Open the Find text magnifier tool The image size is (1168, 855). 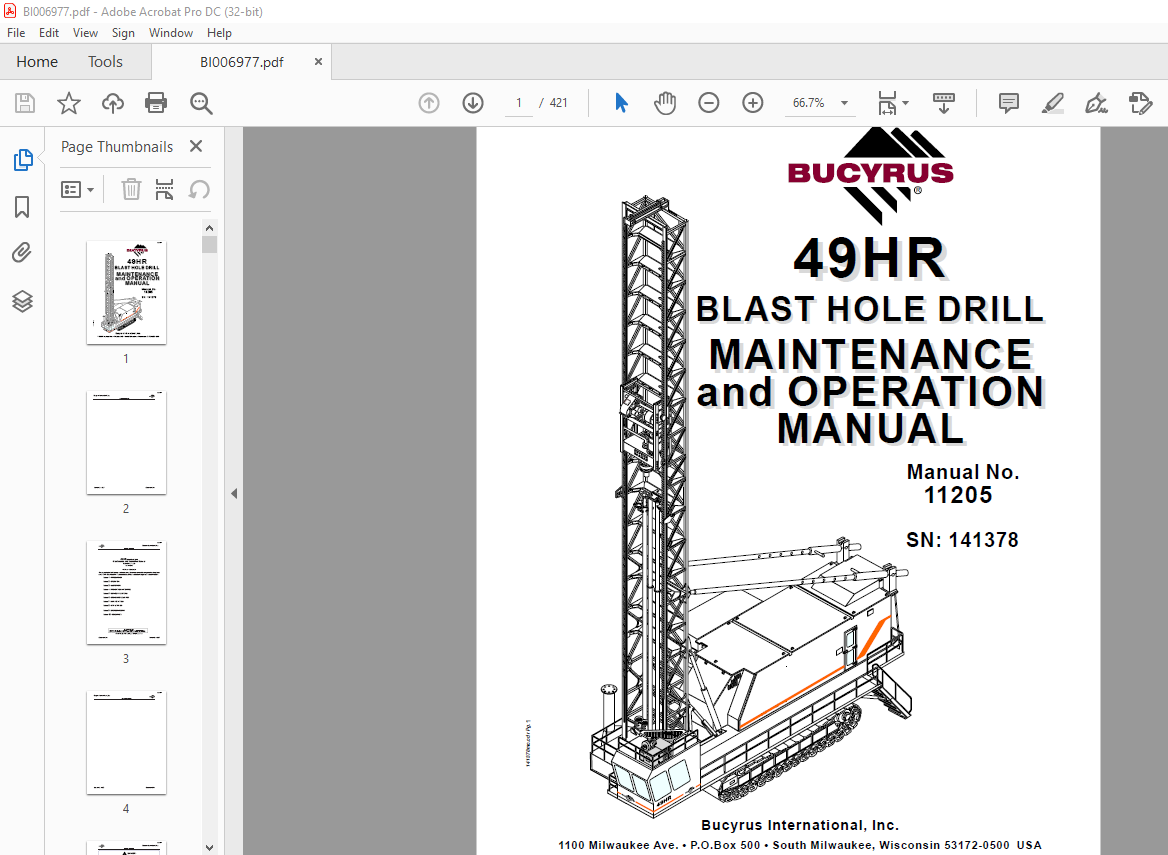click(x=201, y=103)
